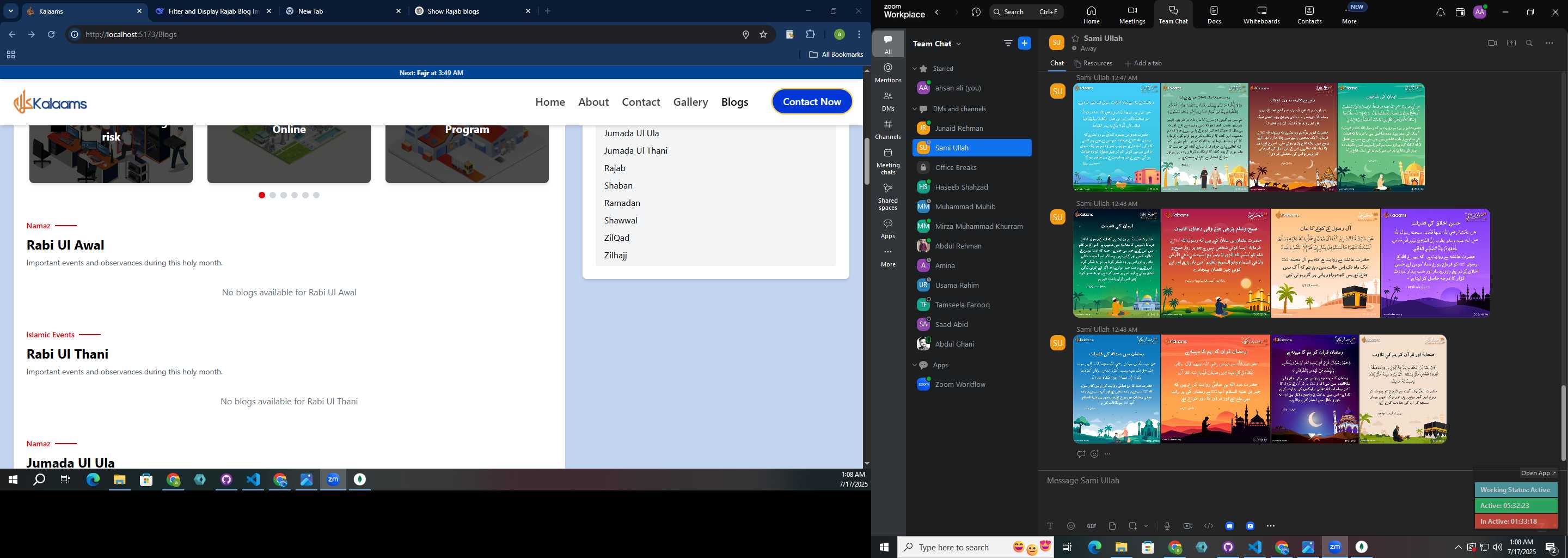Star the Sami Ullah chat
The image size is (1568, 558).
point(1076,38)
